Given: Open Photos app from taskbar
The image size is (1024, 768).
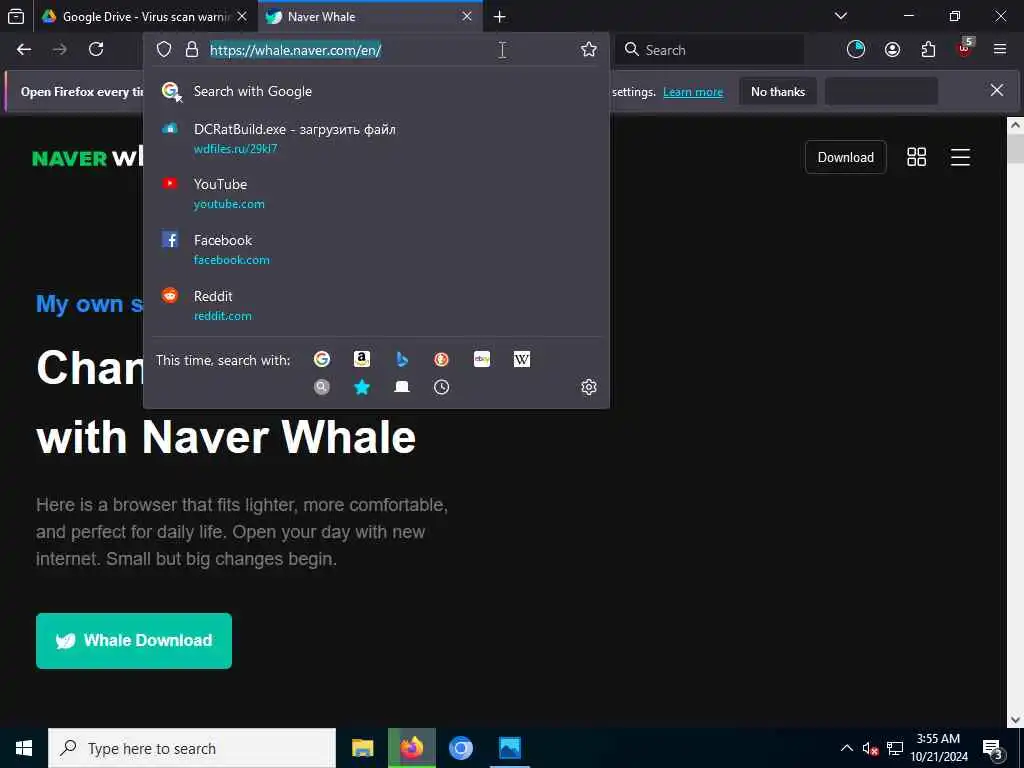Looking at the screenshot, I should click(x=509, y=748).
